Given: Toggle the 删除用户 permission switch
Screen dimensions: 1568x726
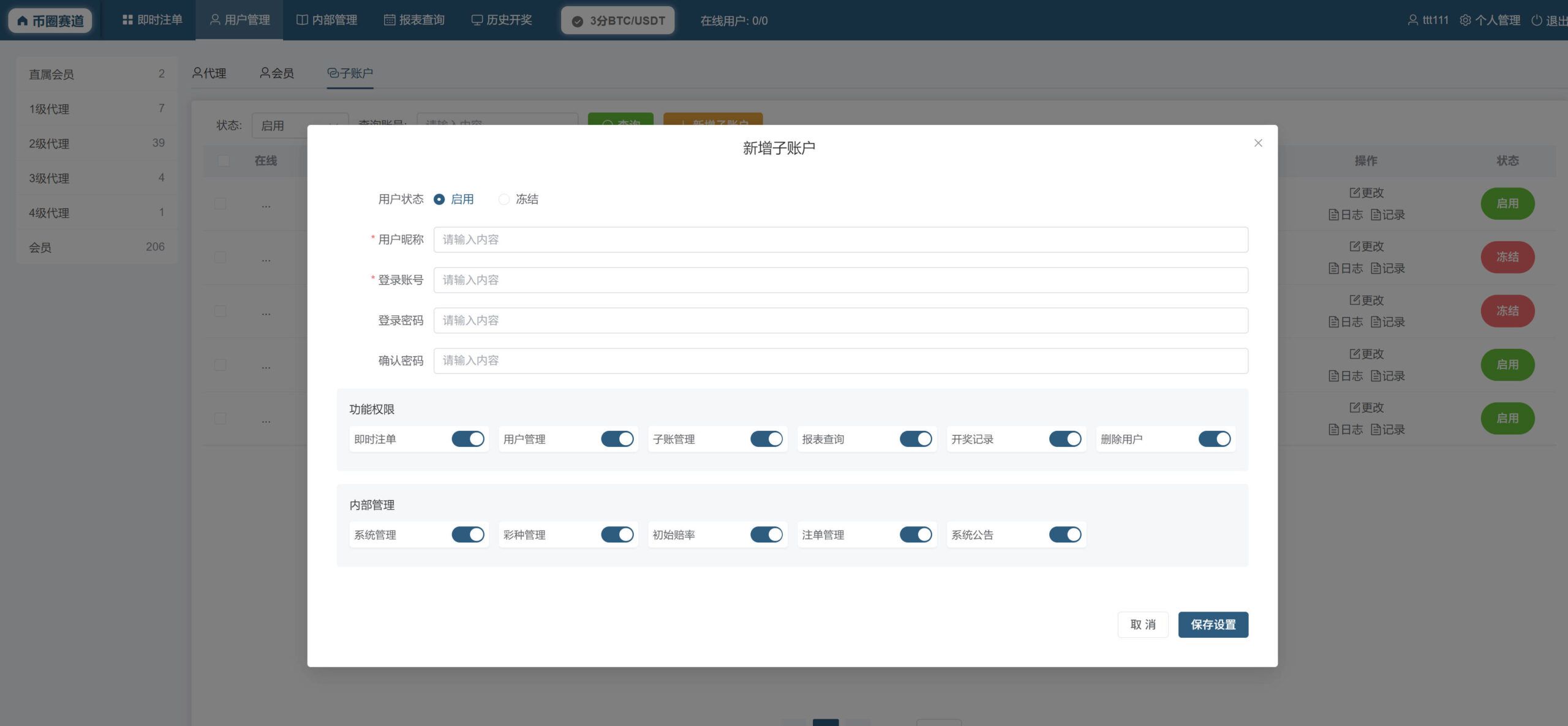Looking at the screenshot, I should 1215,439.
